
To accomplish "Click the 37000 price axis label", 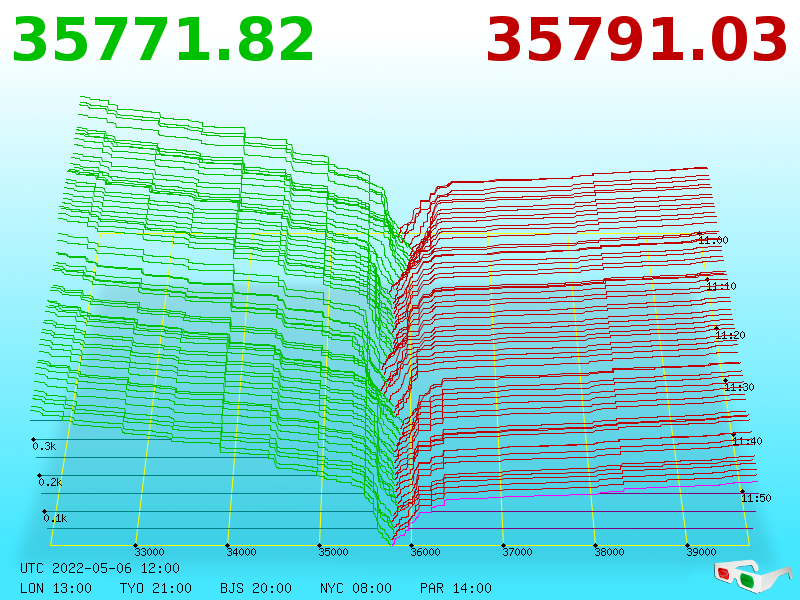I will 517,552.
